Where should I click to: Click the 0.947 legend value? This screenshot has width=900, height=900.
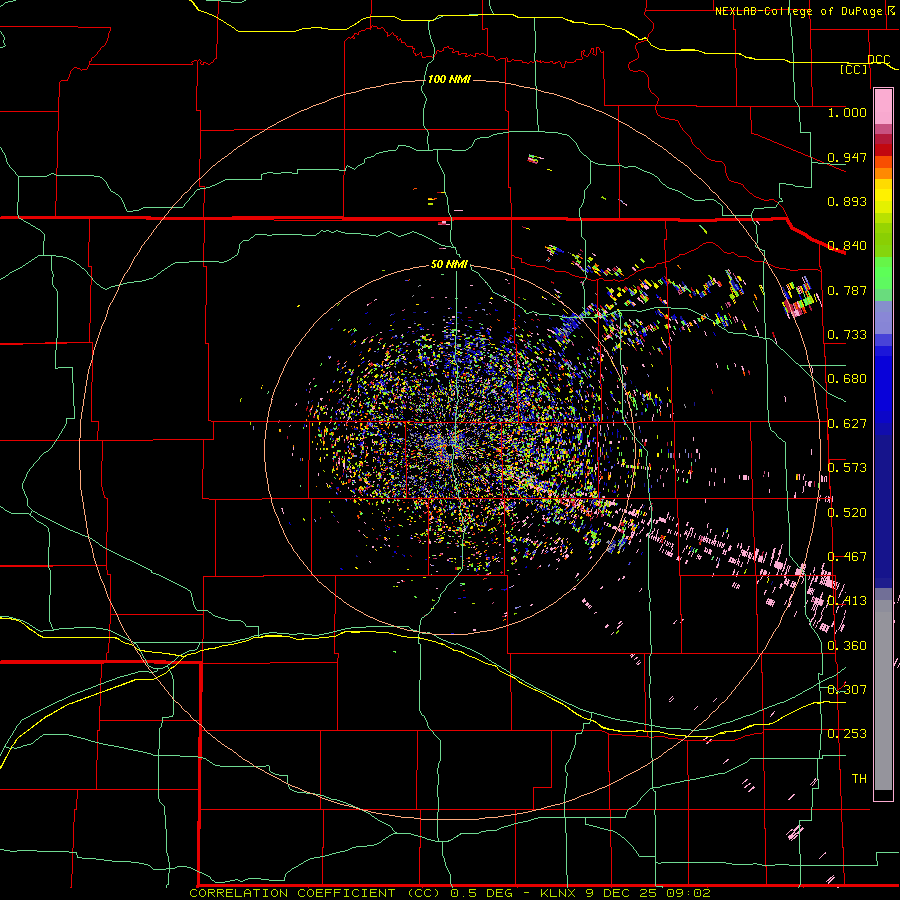(x=847, y=157)
